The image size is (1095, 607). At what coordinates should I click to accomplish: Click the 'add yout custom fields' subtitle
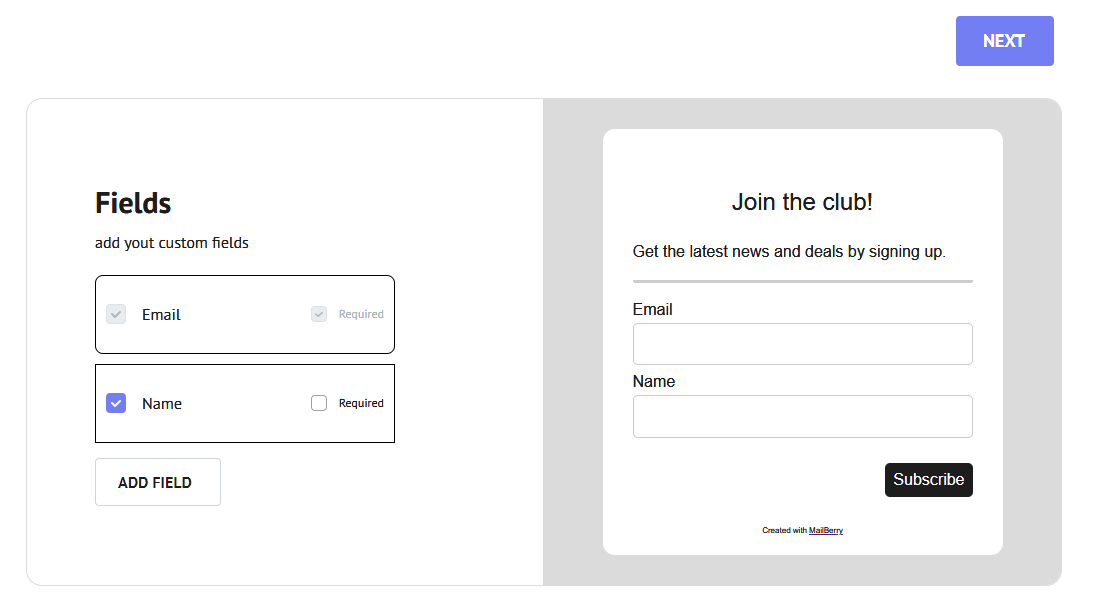172,243
